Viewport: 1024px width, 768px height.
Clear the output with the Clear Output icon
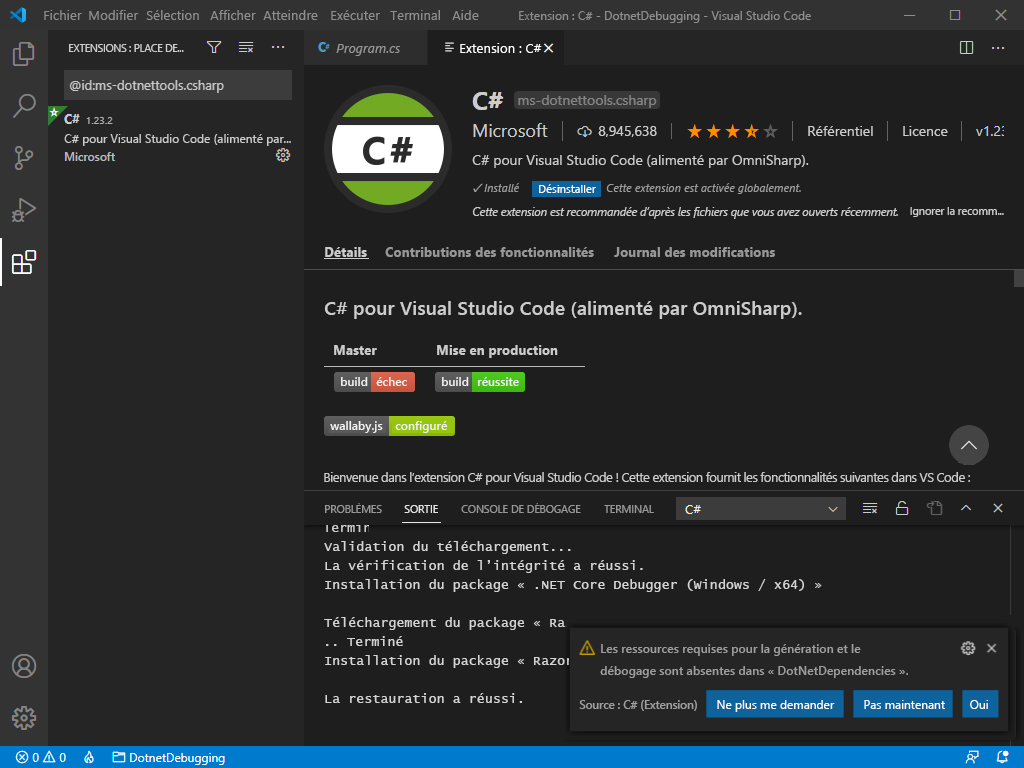tap(869, 508)
